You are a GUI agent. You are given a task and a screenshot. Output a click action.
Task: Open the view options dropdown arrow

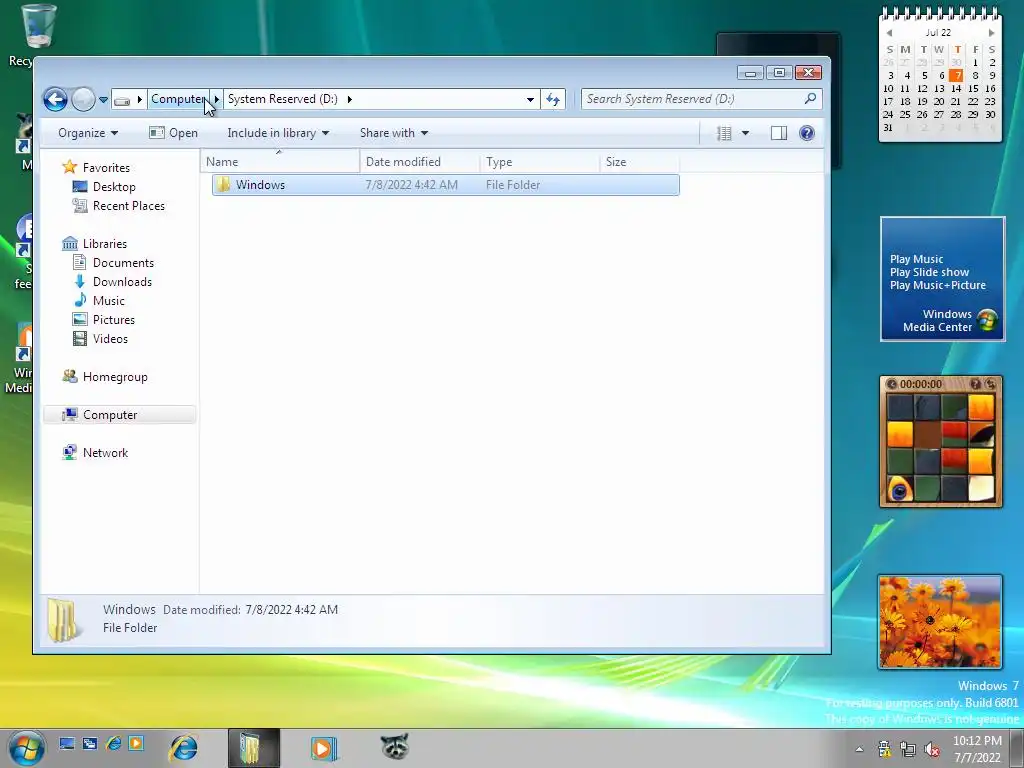(745, 133)
